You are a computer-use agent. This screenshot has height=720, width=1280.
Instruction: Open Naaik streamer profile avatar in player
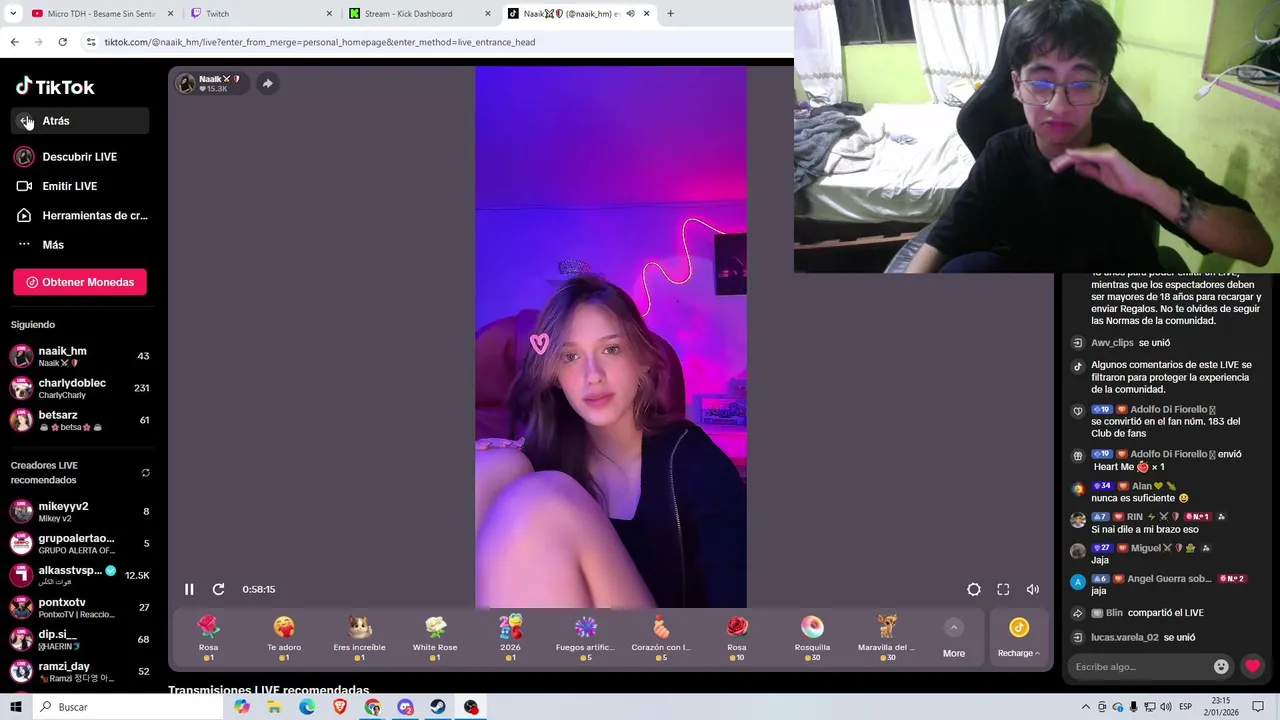click(x=186, y=84)
